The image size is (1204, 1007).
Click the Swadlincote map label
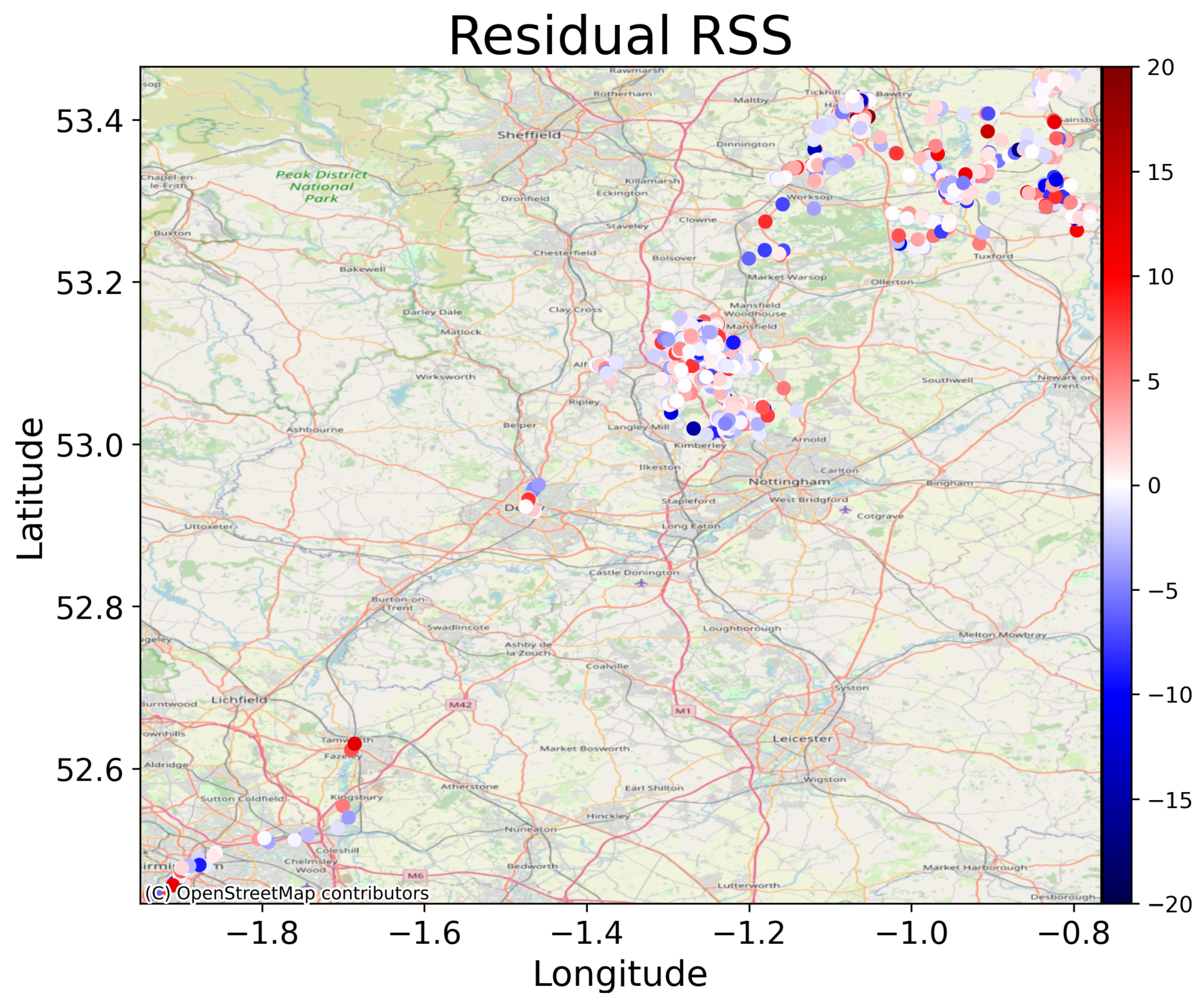(x=458, y=627)
